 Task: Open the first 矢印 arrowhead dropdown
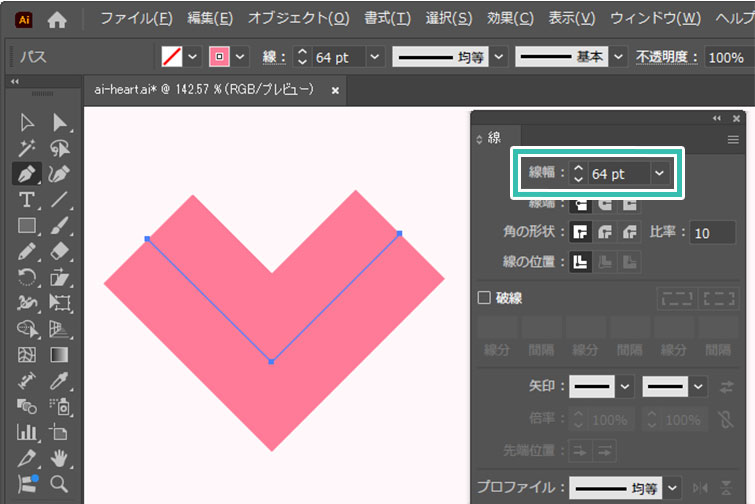point(625,385)
